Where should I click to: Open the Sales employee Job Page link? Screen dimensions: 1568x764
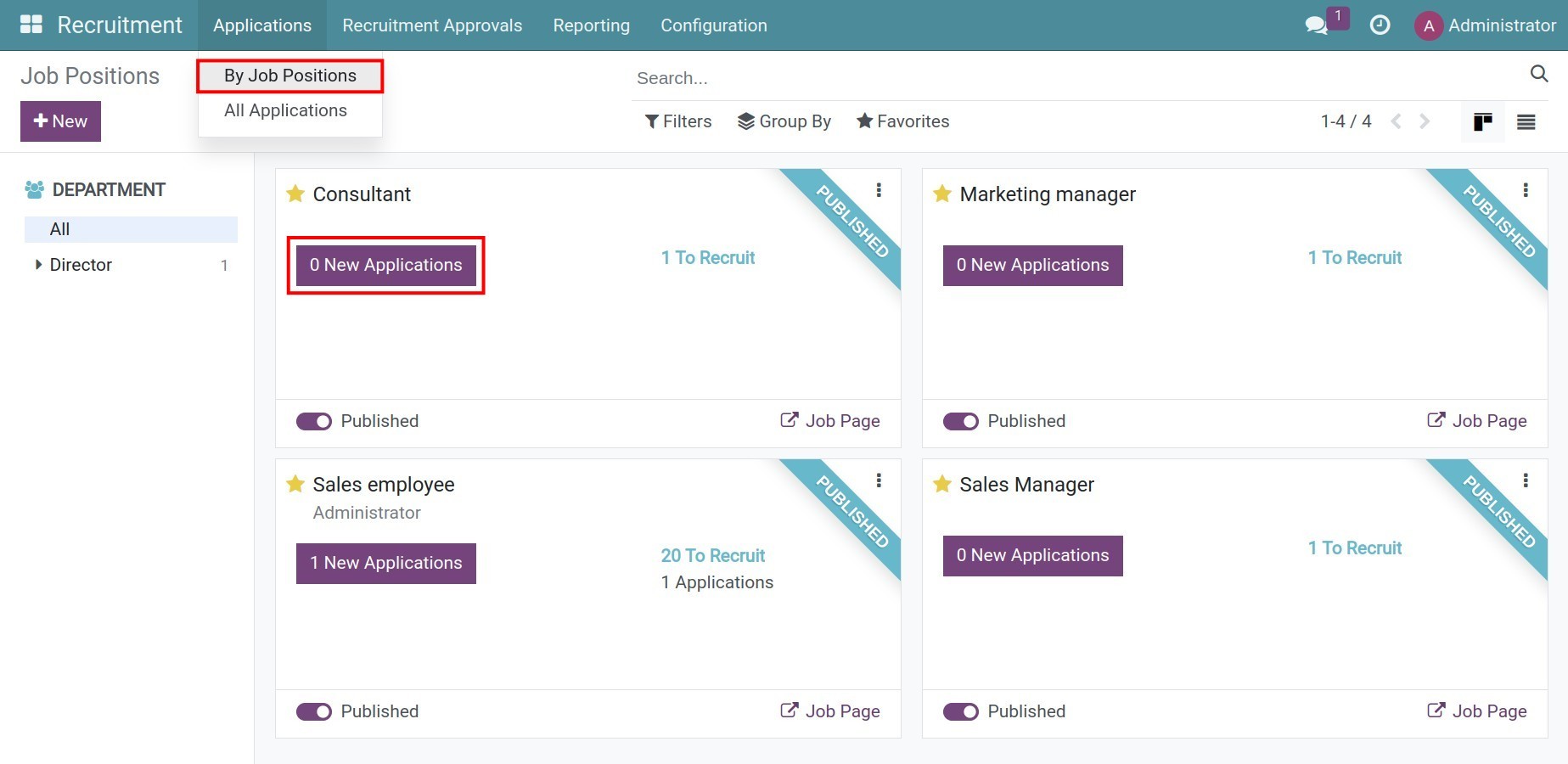[829, 711]
